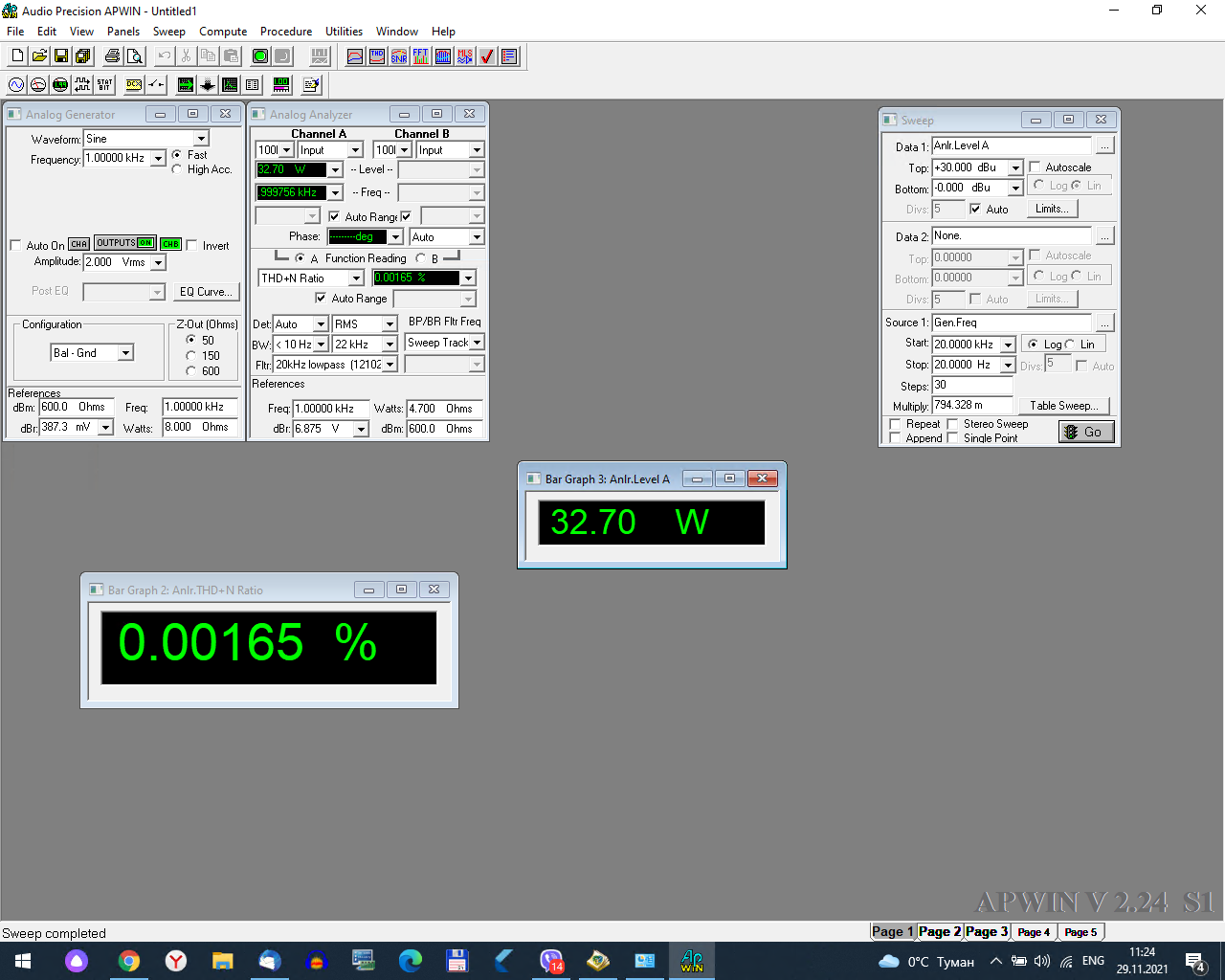This screenshot has height=980, width=1225.
Task: Click the Sweep Steps input field
Action: click(972, 386)
